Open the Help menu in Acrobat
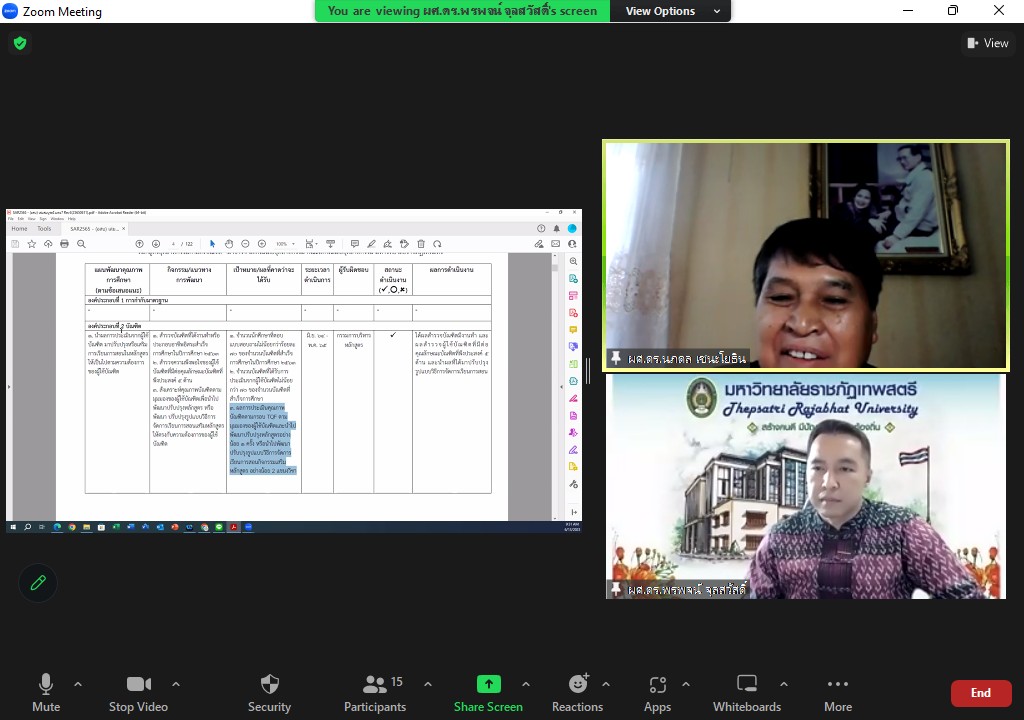 click(x=72, y=219)
